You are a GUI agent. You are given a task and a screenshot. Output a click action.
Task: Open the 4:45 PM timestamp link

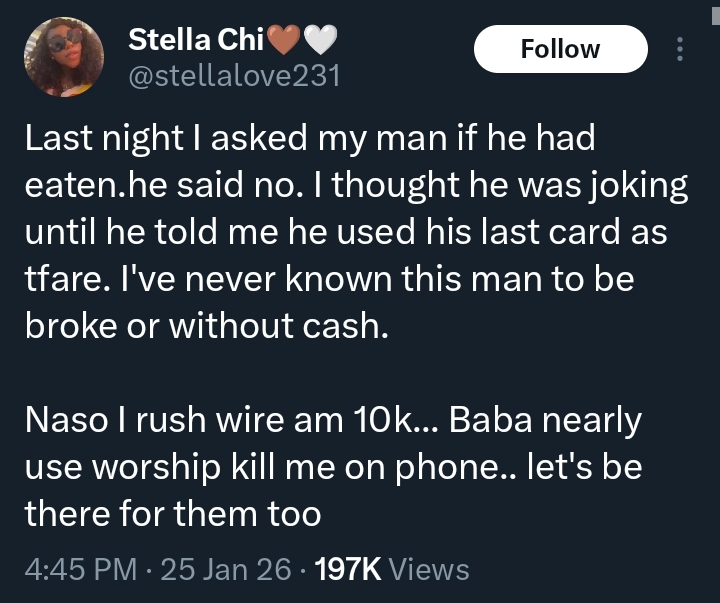click(81, 569)
